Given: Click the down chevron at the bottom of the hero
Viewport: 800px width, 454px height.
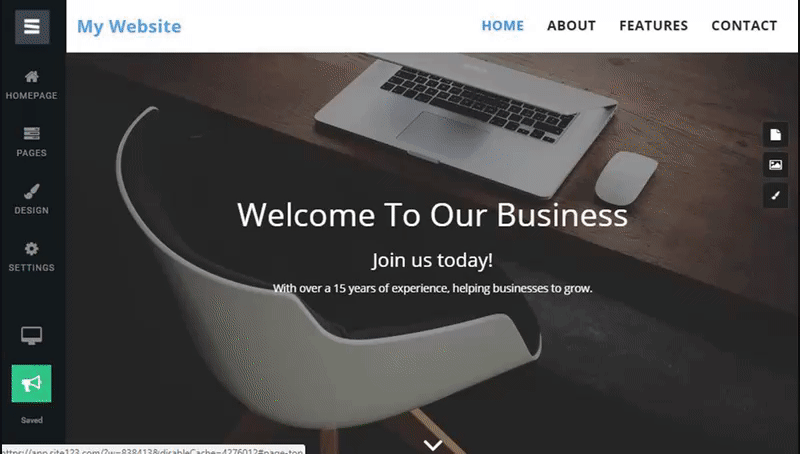Looking at the screenshot, I should tap(433, 445).
